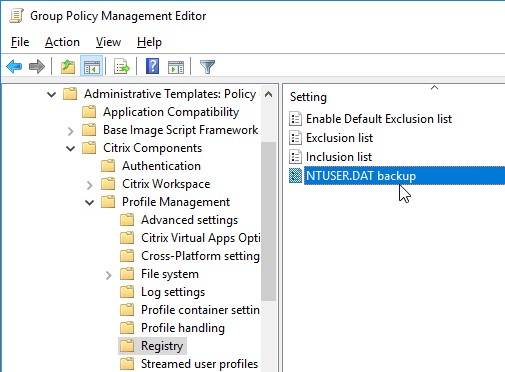Click the Group Policy Management Editor title icon
Image resolution: width=505 pixels, height=372 pixels.
16,16
